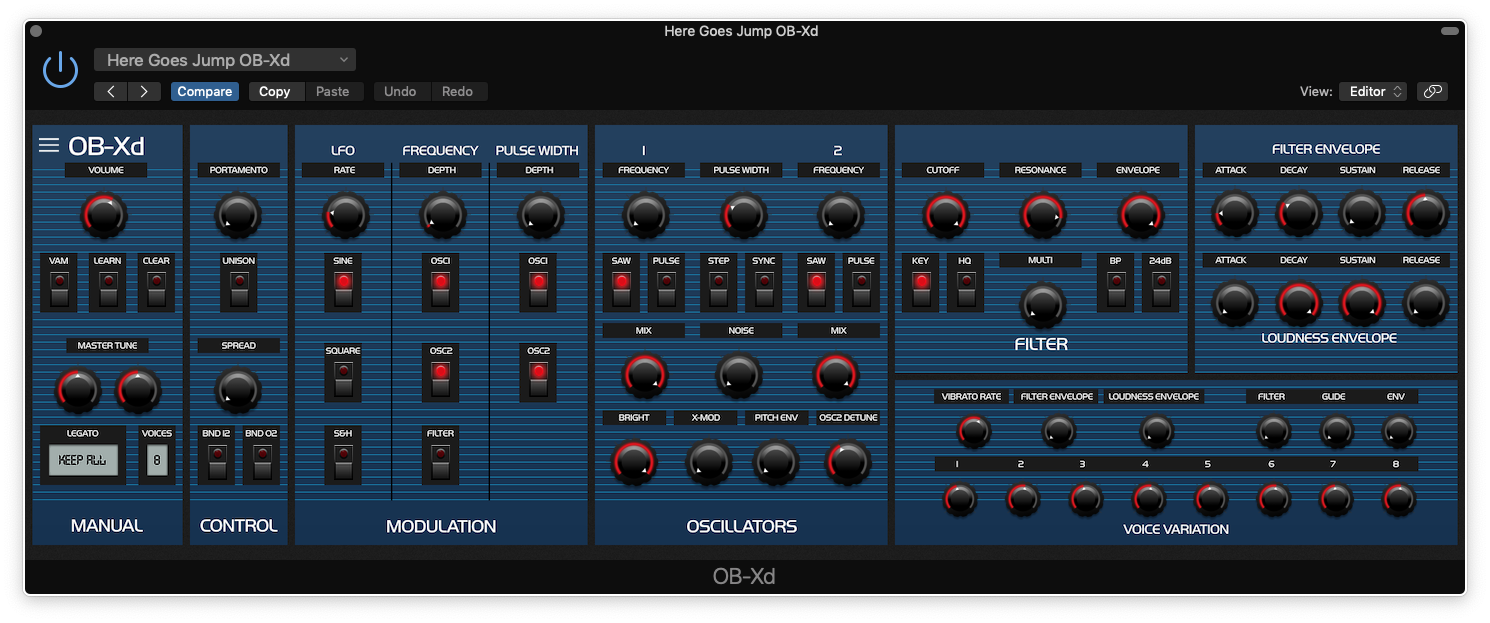Click the voice variation GLIDE knob
The height and width of the screenshot is (623, 1490).
click(x=1336, y=432)
